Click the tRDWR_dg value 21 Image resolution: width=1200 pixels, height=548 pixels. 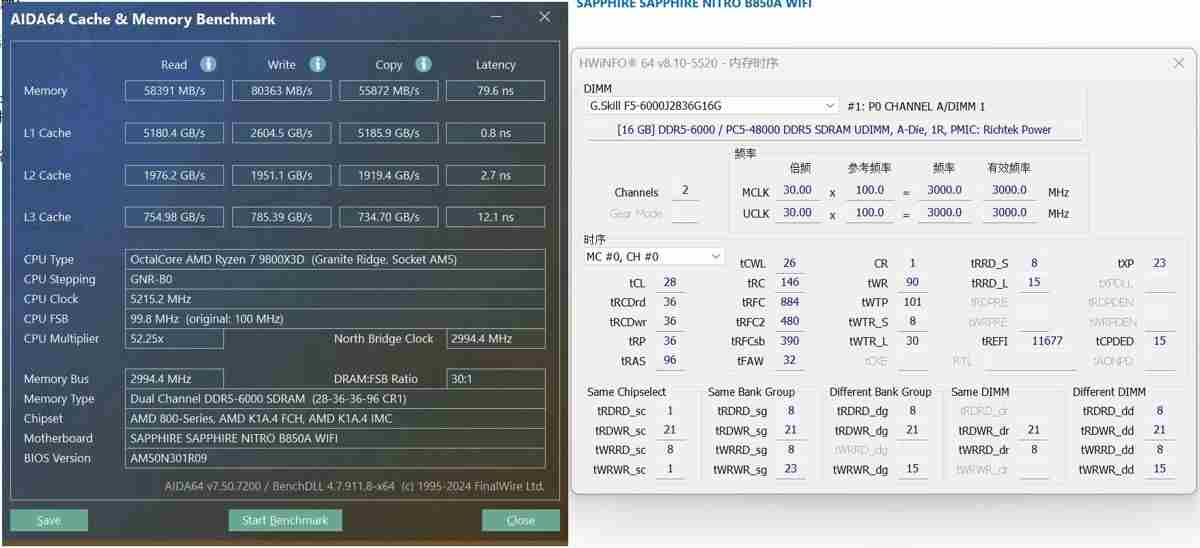tap(912, 431)
